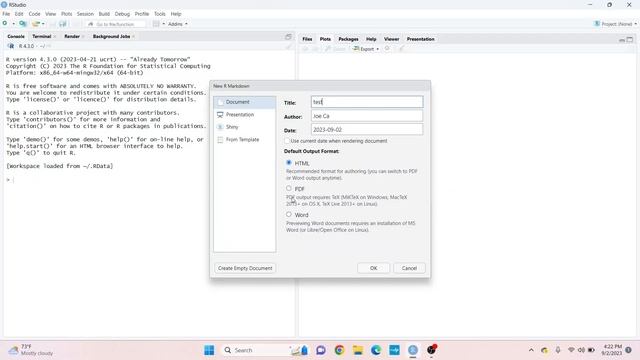Click the Wi-Fi icon in system tray
640x360 pixels.
[571, 350]
